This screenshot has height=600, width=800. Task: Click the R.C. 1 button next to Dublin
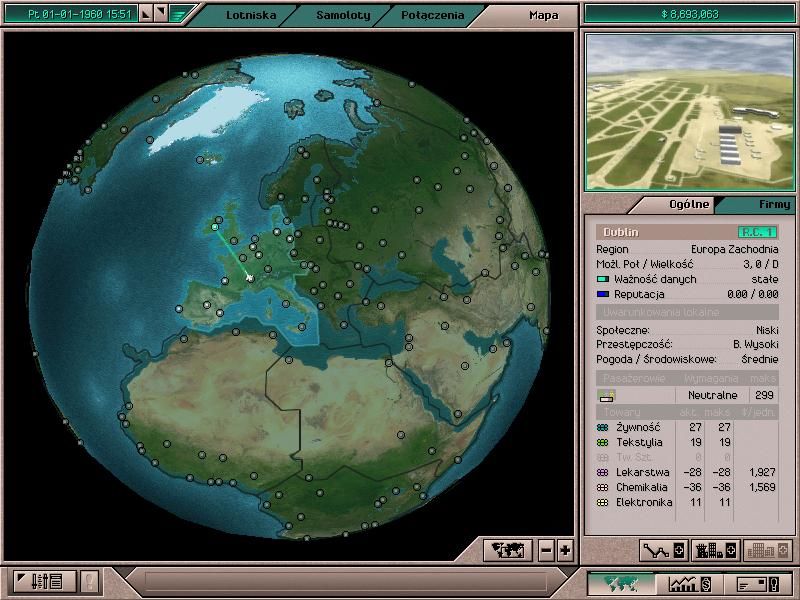[x=757, y=232]
